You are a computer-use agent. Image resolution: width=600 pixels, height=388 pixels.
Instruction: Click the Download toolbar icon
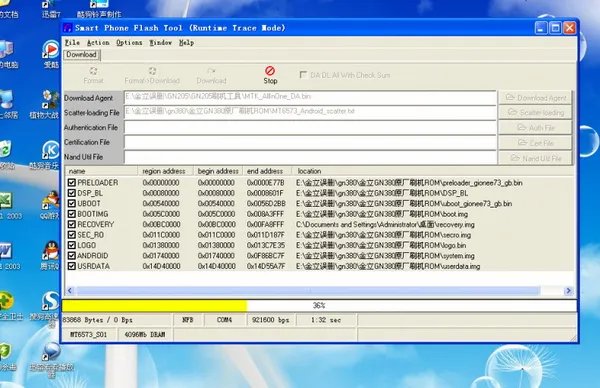tap(211, 75)
